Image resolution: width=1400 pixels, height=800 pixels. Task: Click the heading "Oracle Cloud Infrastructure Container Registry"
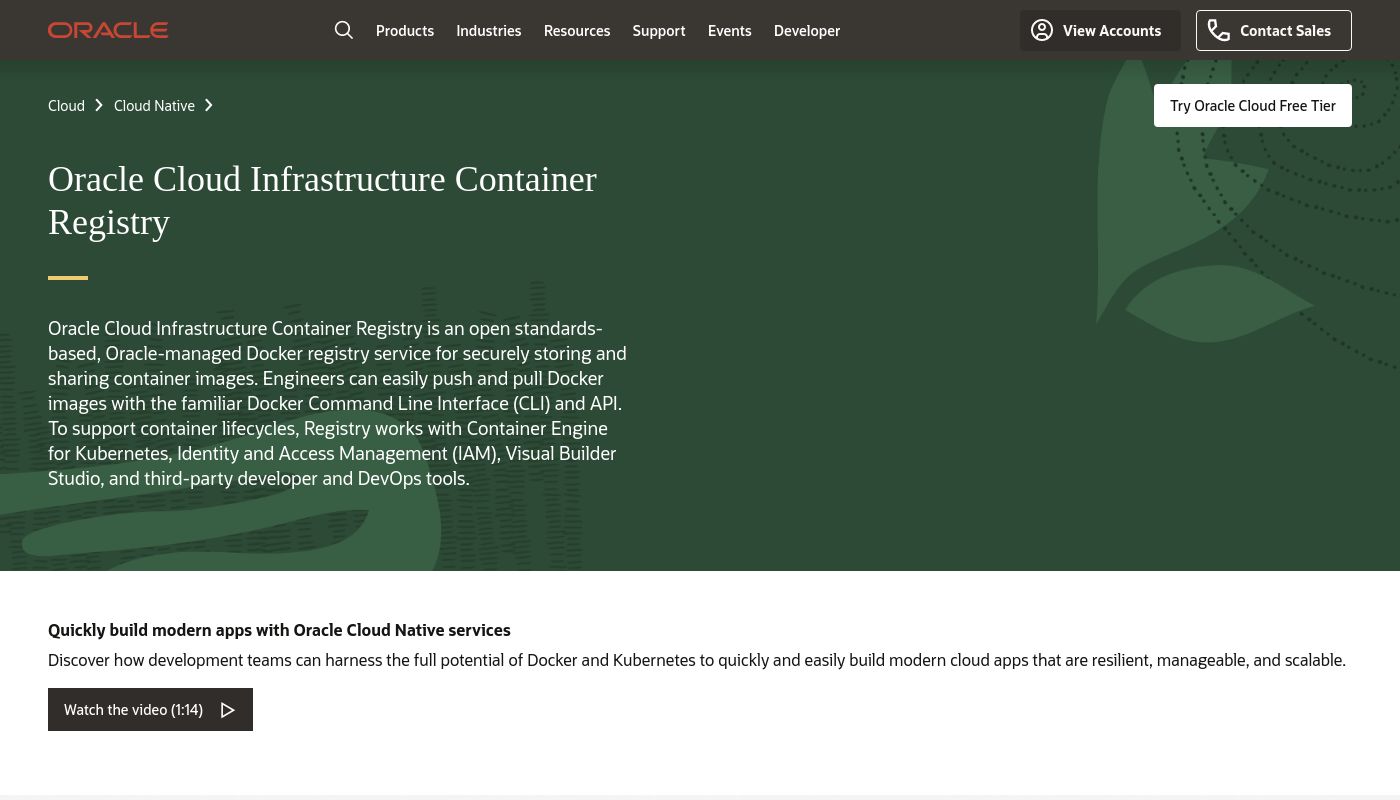tap(322, 200)
